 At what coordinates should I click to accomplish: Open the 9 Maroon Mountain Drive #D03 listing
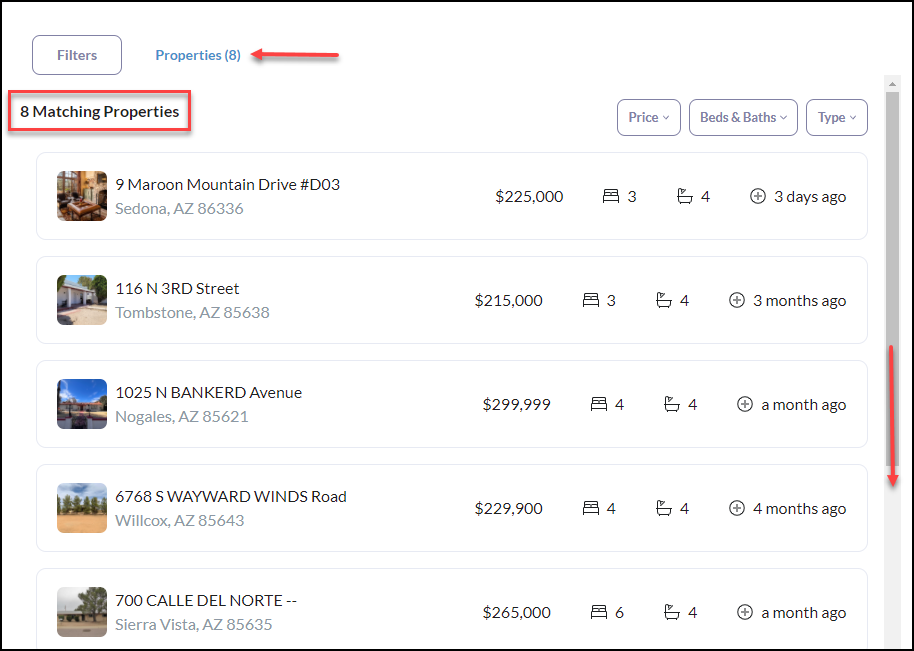click(227, 185)
